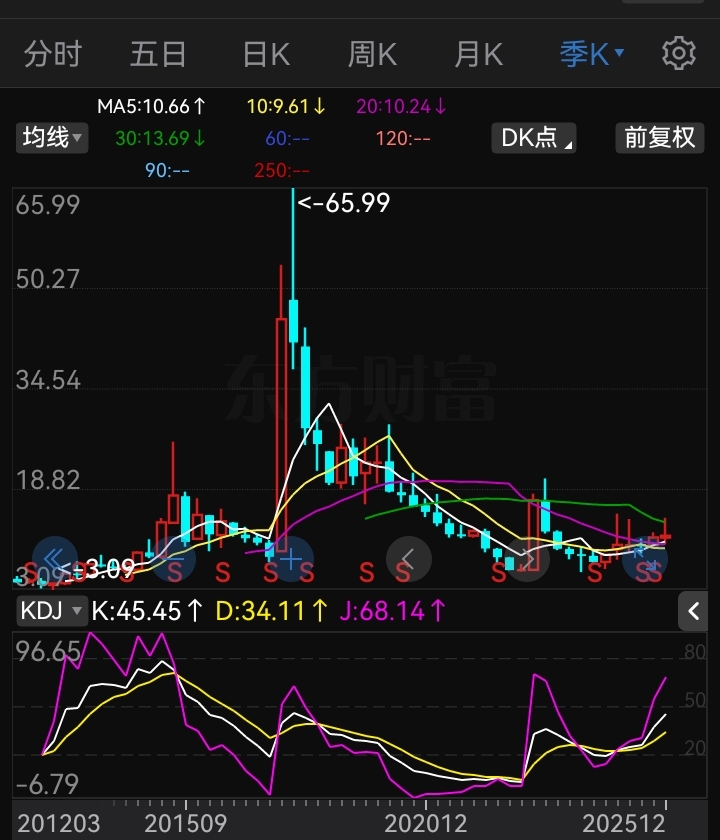This screenshot has height=840, width=720.
Task: Click the green 30:13.69 moving average label
Action: click(x=160, y=138)
